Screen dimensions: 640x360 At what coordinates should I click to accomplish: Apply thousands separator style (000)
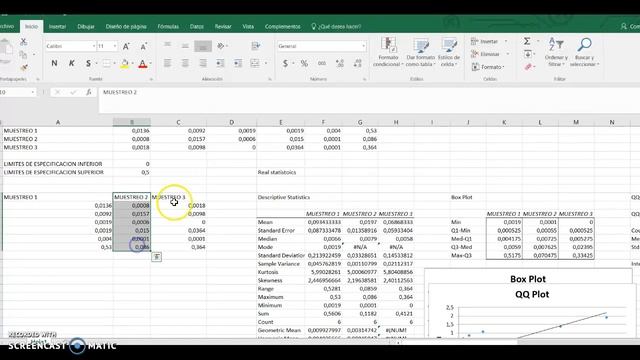[322, 63]
